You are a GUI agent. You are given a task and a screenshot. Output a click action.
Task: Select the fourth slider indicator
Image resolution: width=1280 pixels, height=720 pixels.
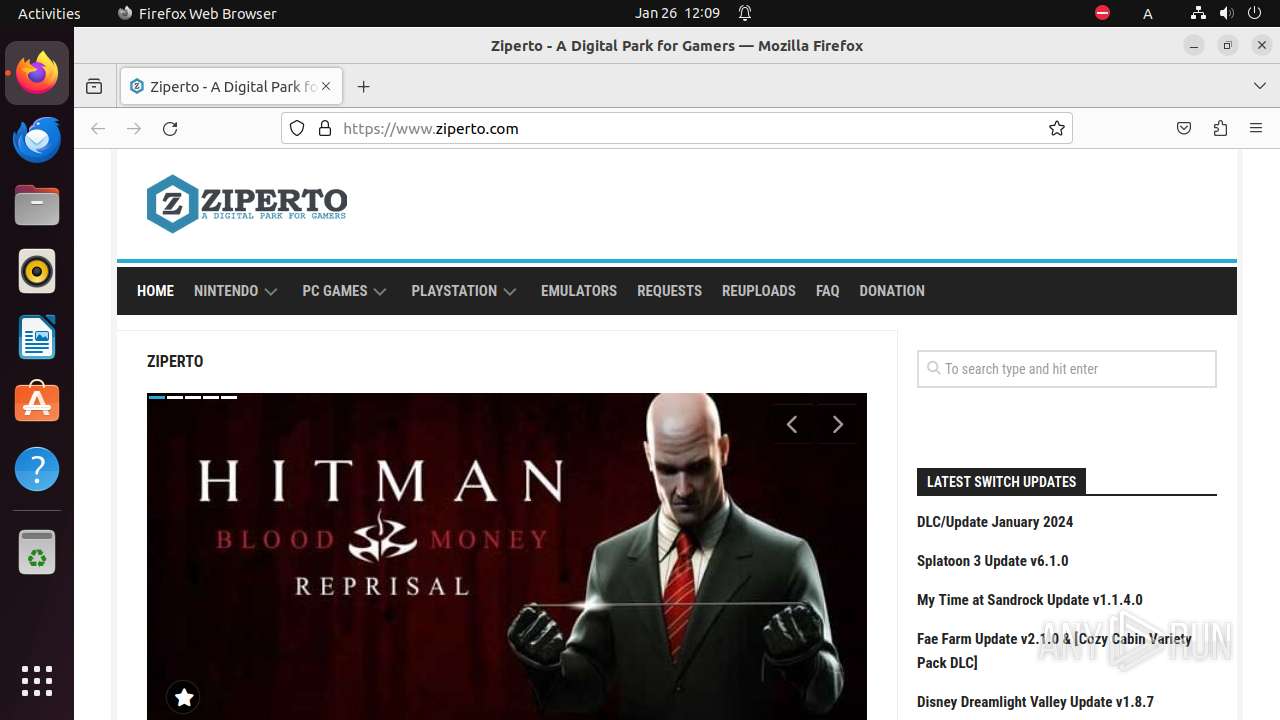point(211,397)
